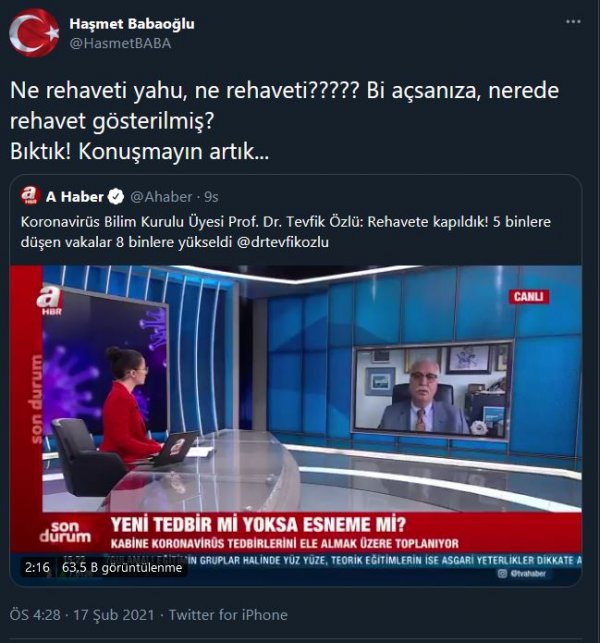Click the 2:16 video duration label
This screenshot has height=643, width=600.
pyautogui.click(x=37, y=568)
